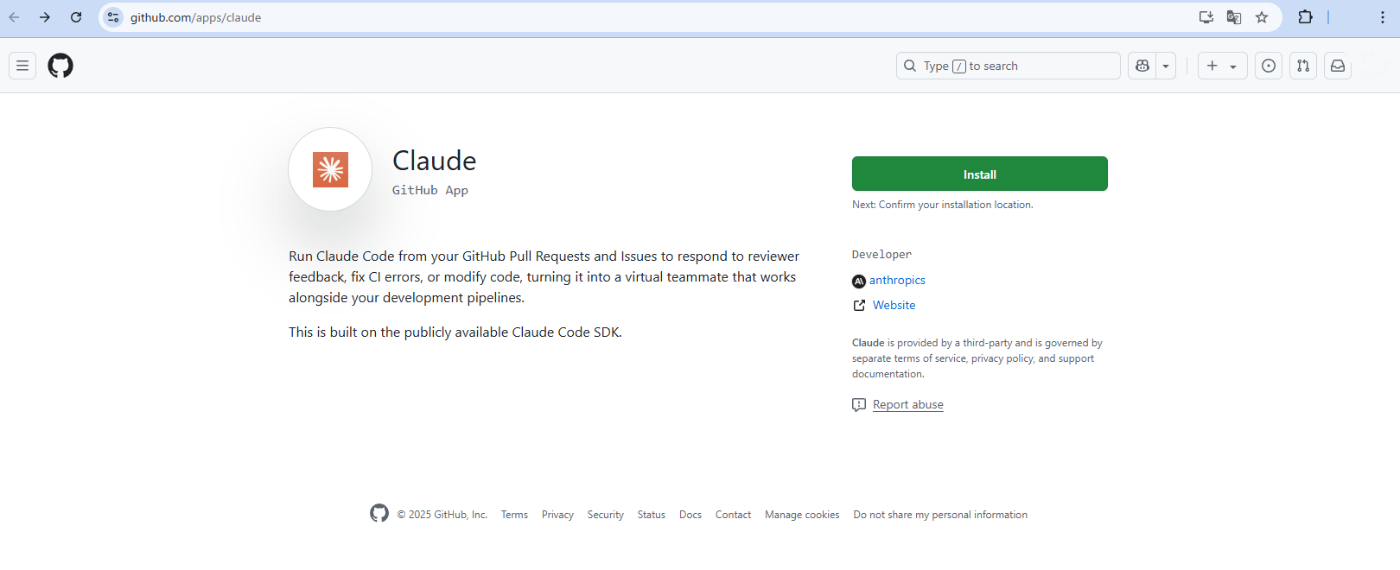Click the 'Developer' section label
The width and height of the screenshot is (1400, 570).
point(882,255)
